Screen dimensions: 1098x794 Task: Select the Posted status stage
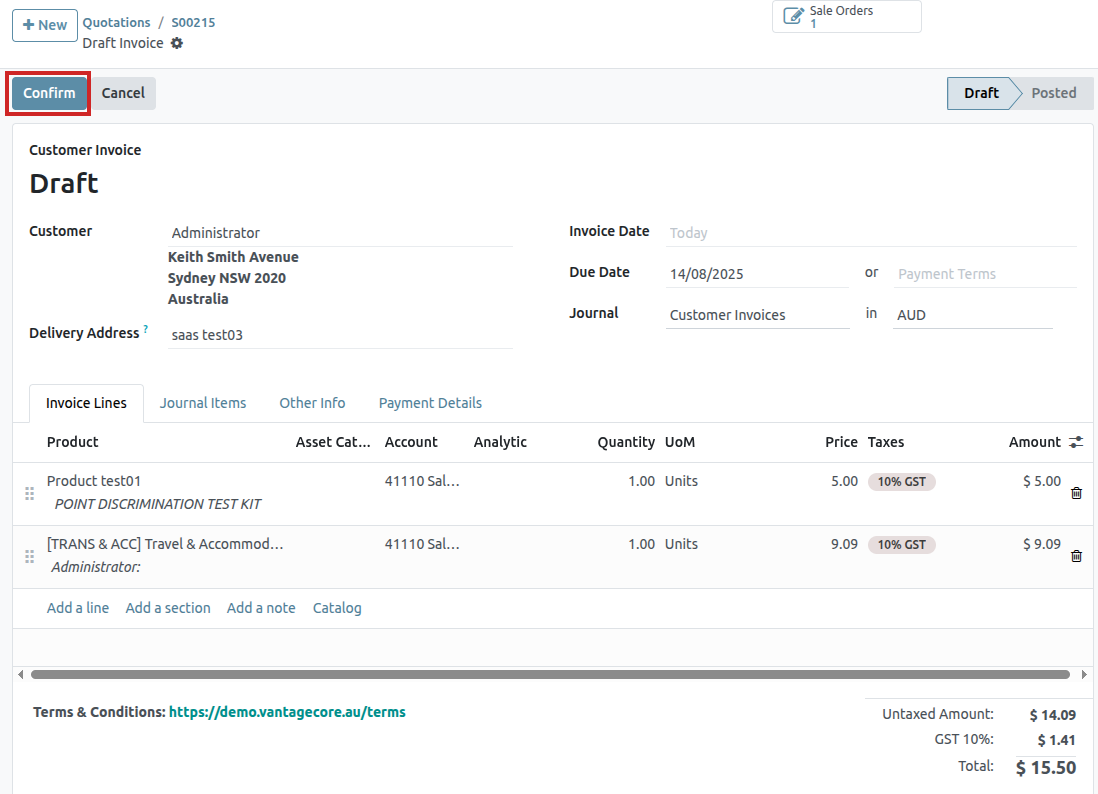(x=1053, y=93)
